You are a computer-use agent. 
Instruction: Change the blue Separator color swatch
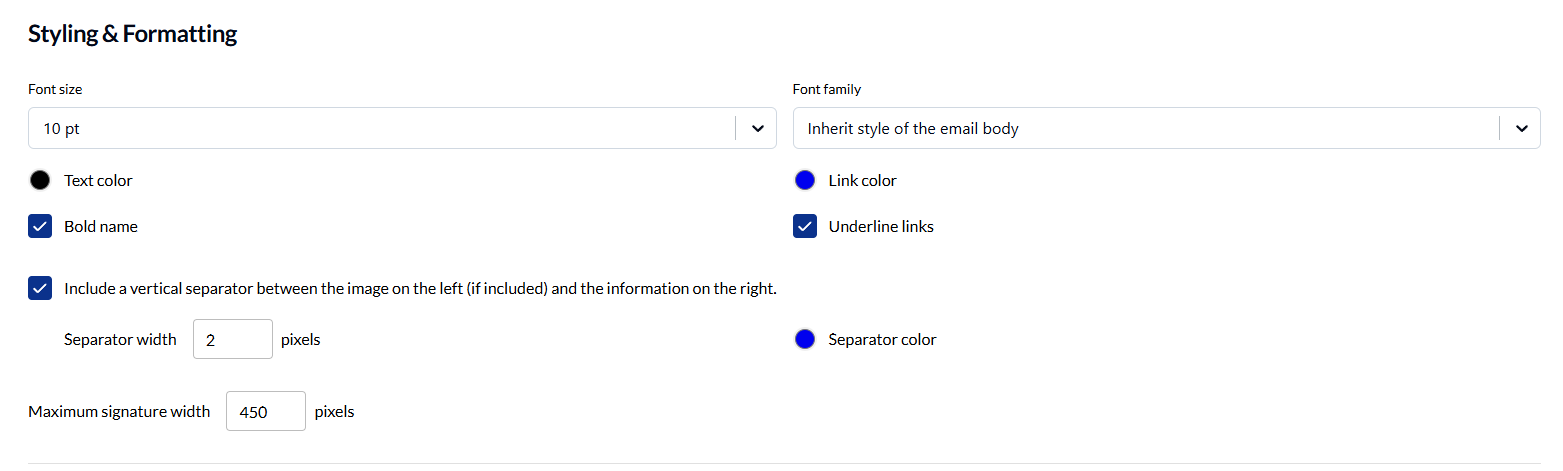tap(805, 340)
